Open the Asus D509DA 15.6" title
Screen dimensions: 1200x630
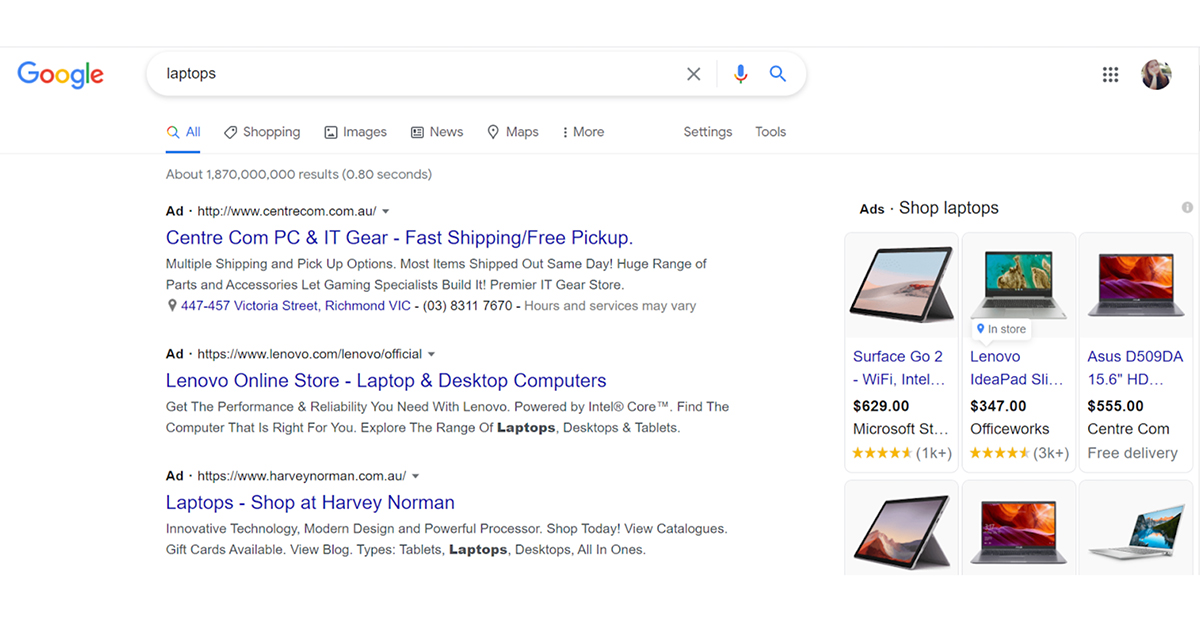point(1136,368)
